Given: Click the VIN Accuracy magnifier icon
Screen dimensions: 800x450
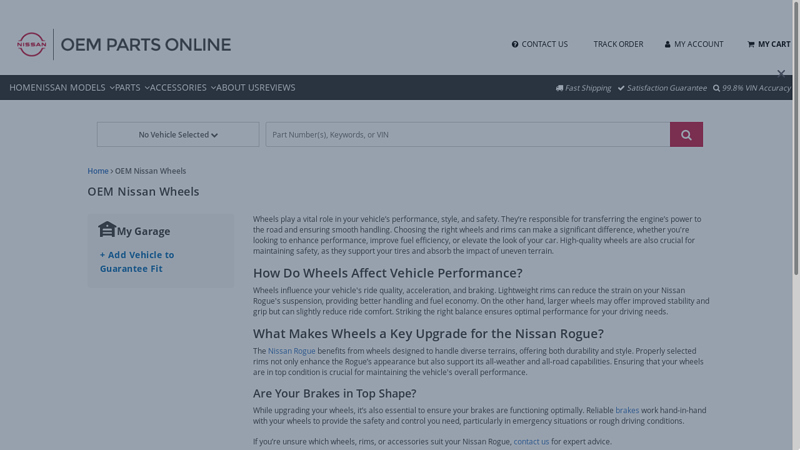Looking at the screenshot, I should coord(716,88).
